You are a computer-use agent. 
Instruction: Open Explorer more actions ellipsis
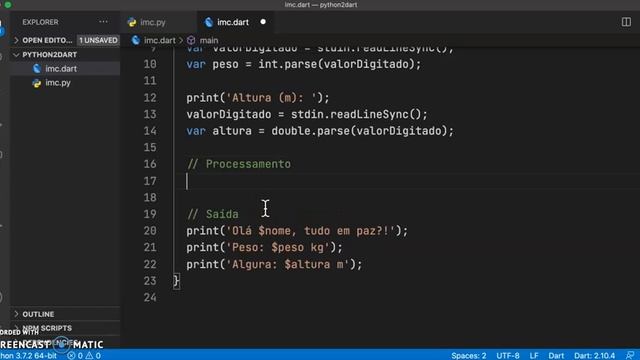point(103,22)
